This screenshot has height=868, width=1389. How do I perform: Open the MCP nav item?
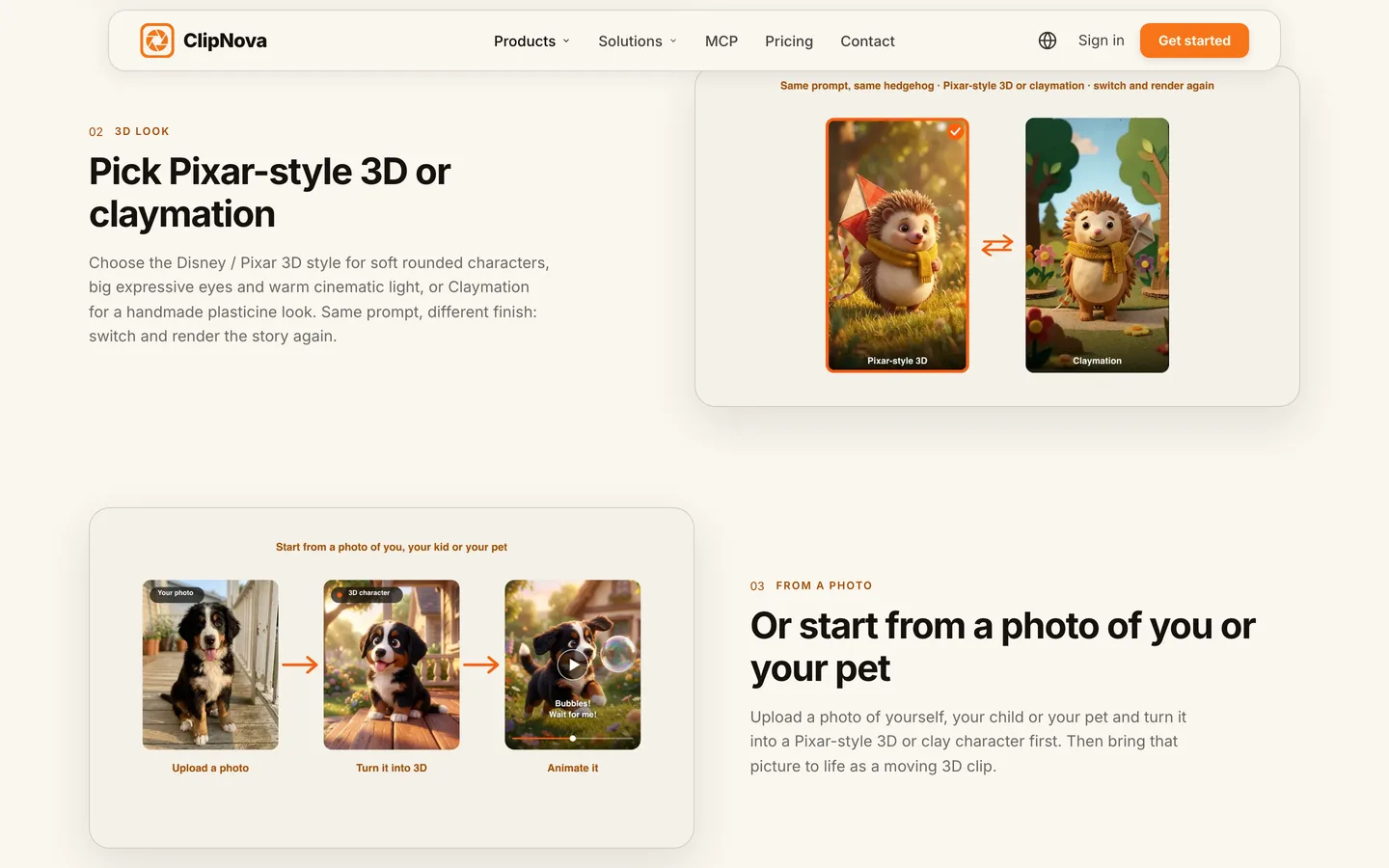(x=722, y=41)
